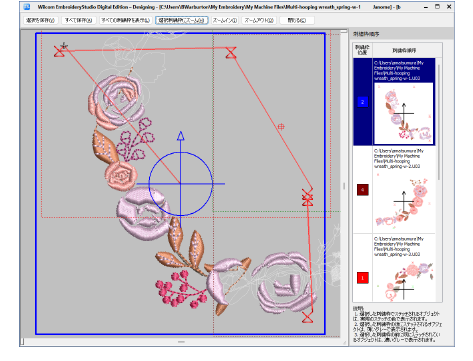This screenshot has height=361, width=473.
Task: Click the blue arrow tip above hoop center
Action: 181,136
